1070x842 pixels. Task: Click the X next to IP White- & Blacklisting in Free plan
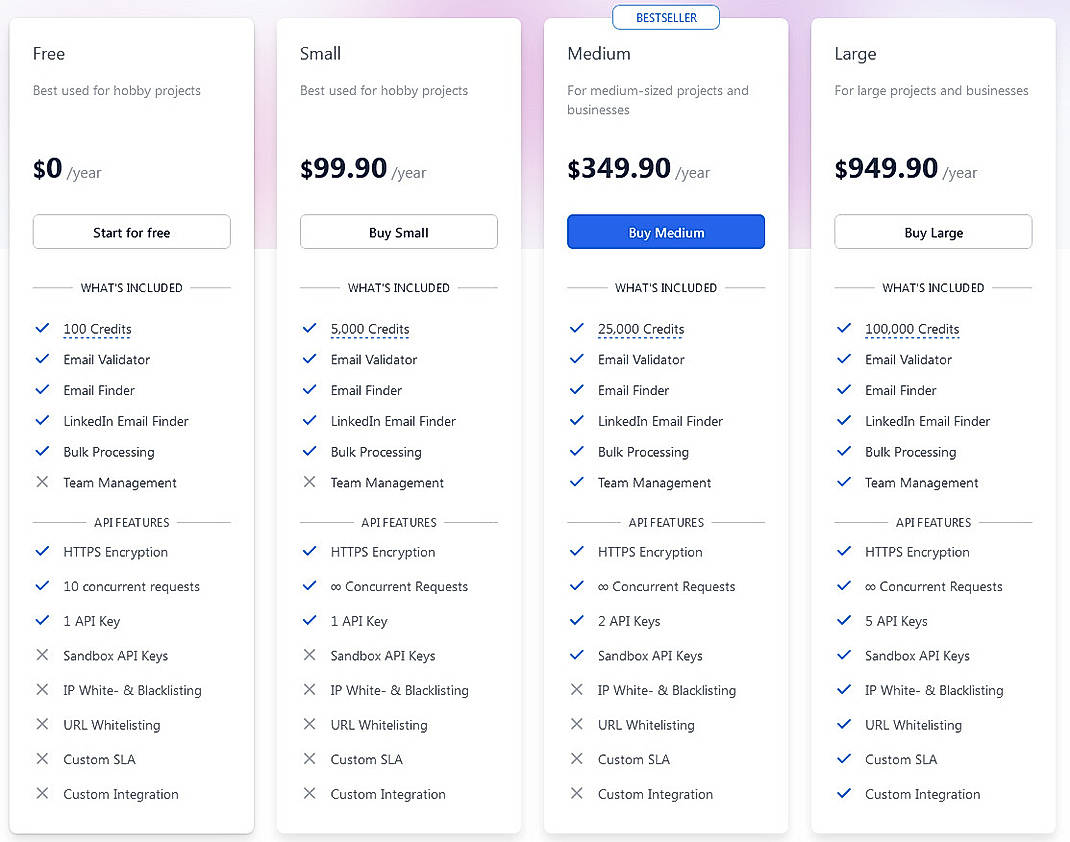click(x=42, y=690)
